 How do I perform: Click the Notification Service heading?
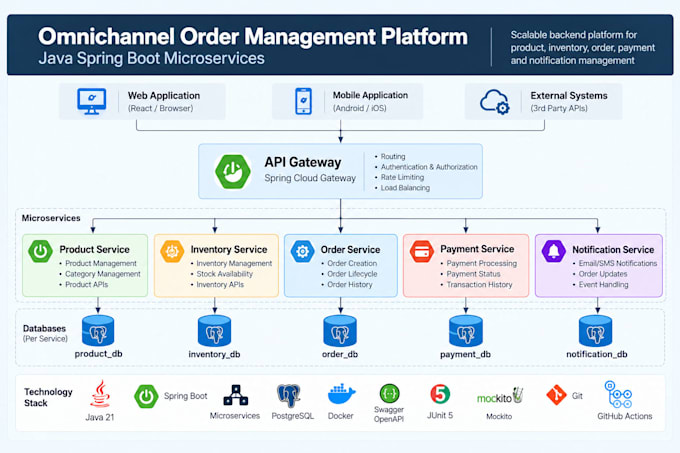[x=613, y=250]
